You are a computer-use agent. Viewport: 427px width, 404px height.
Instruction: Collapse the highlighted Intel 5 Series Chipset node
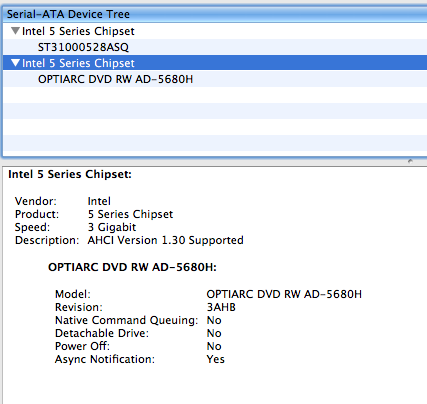[x=15, y=63]
